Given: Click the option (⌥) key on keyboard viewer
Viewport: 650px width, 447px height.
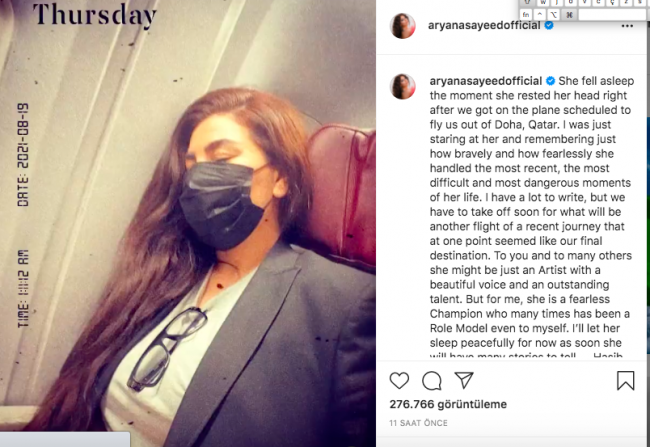Looking at the screenshot, I should click(554, 15).
